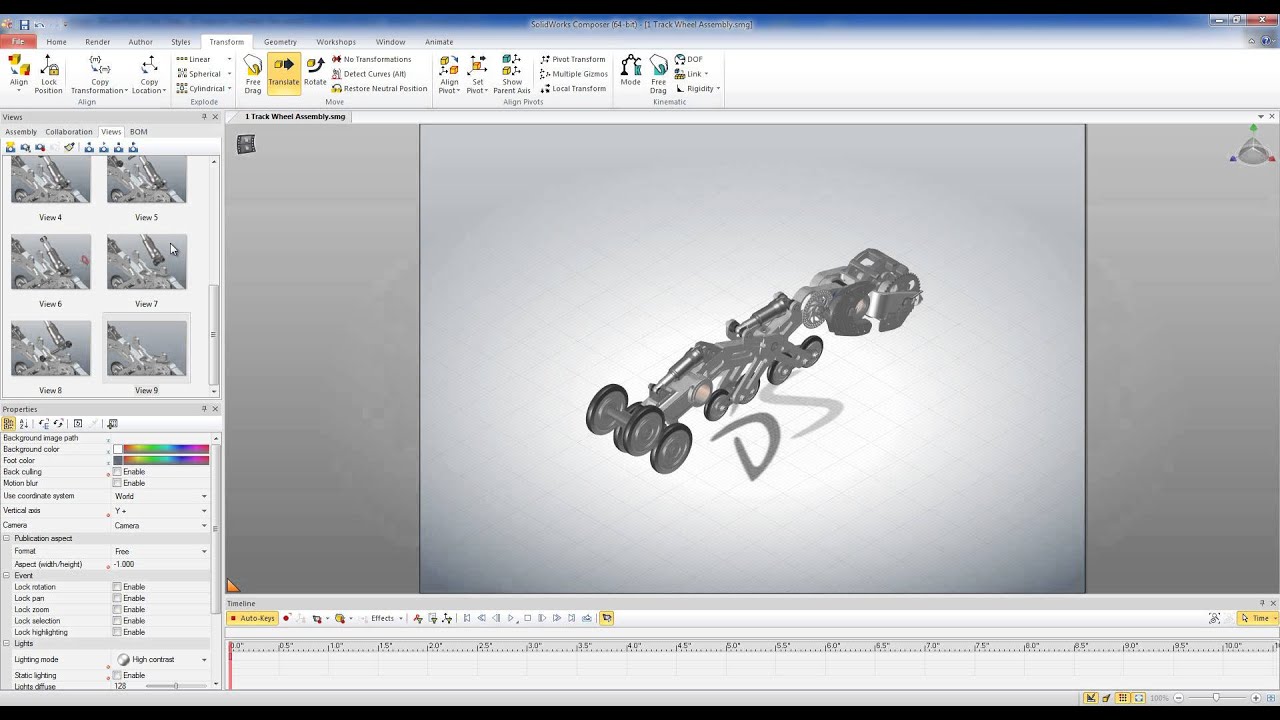The image size is (1280, 720).
Task: Open the Effects dropdown in timeline
Action: point(386,618)
